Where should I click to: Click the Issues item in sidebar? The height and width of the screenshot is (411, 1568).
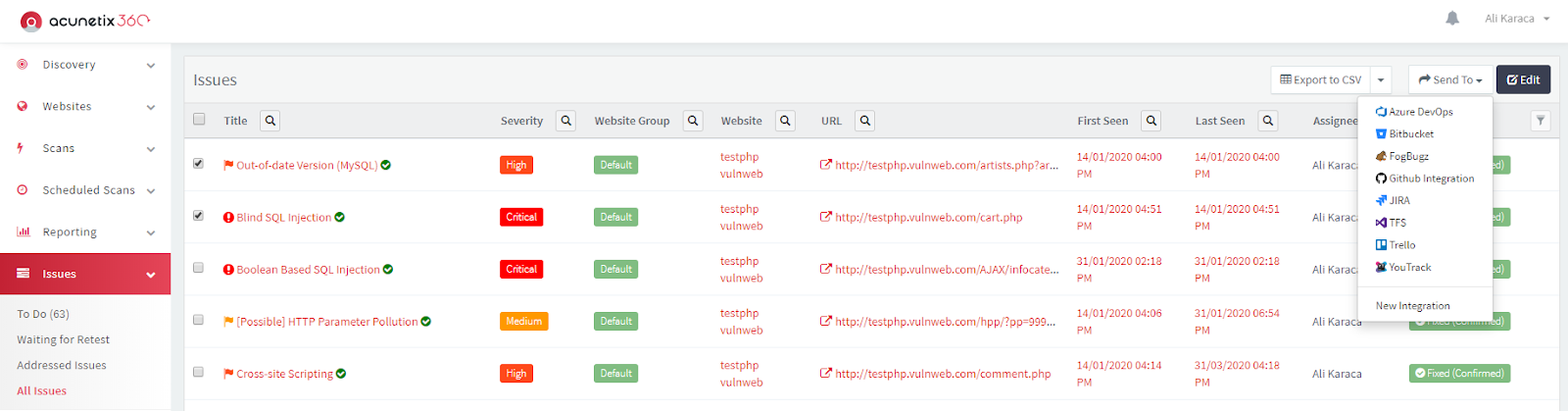pos(85,274)
